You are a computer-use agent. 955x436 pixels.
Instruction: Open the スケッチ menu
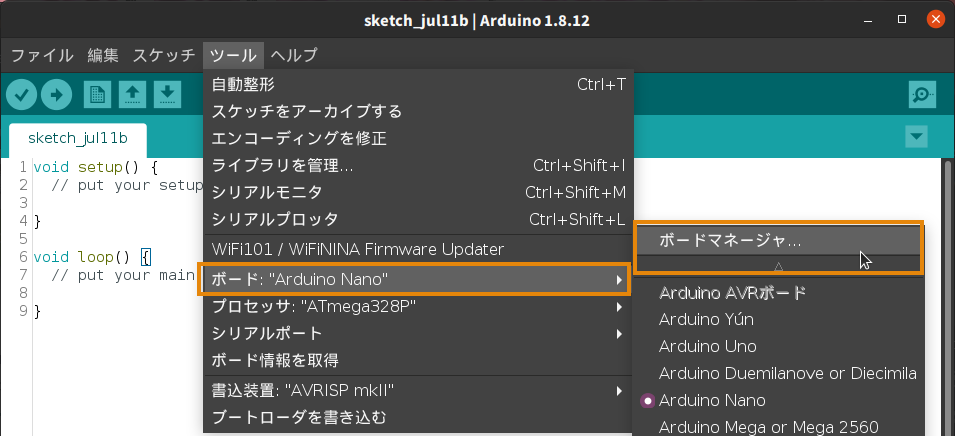click(164, 55)
